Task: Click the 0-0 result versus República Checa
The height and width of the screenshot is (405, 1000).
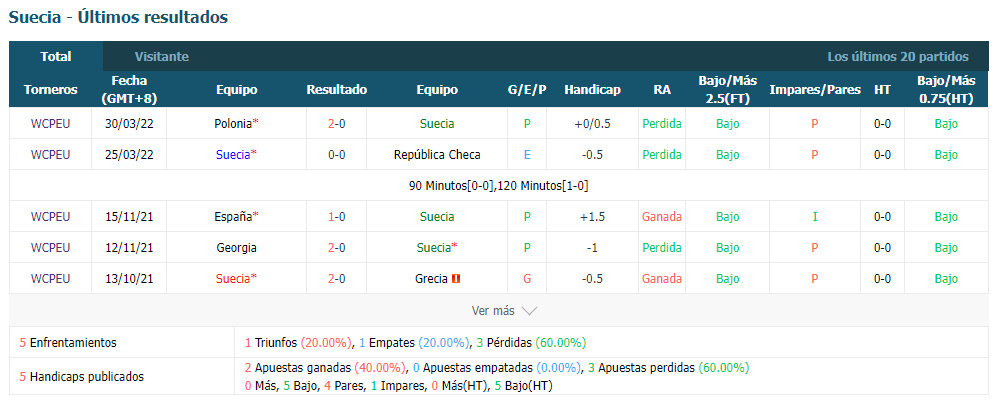Action: click(x=337, y=155)
